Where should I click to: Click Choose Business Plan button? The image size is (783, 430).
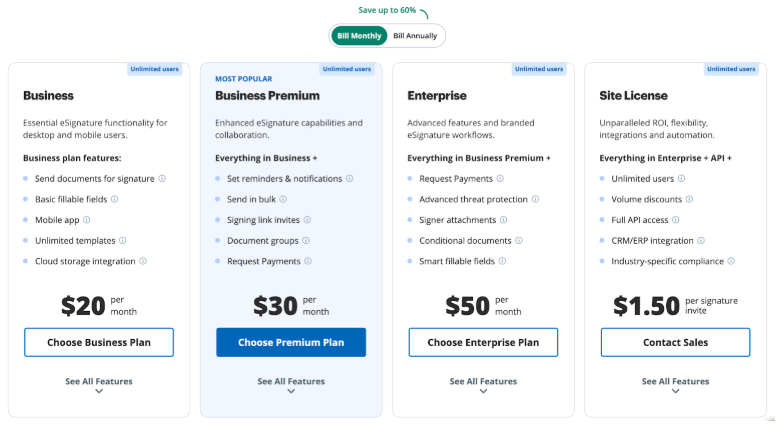click(98, 342)
